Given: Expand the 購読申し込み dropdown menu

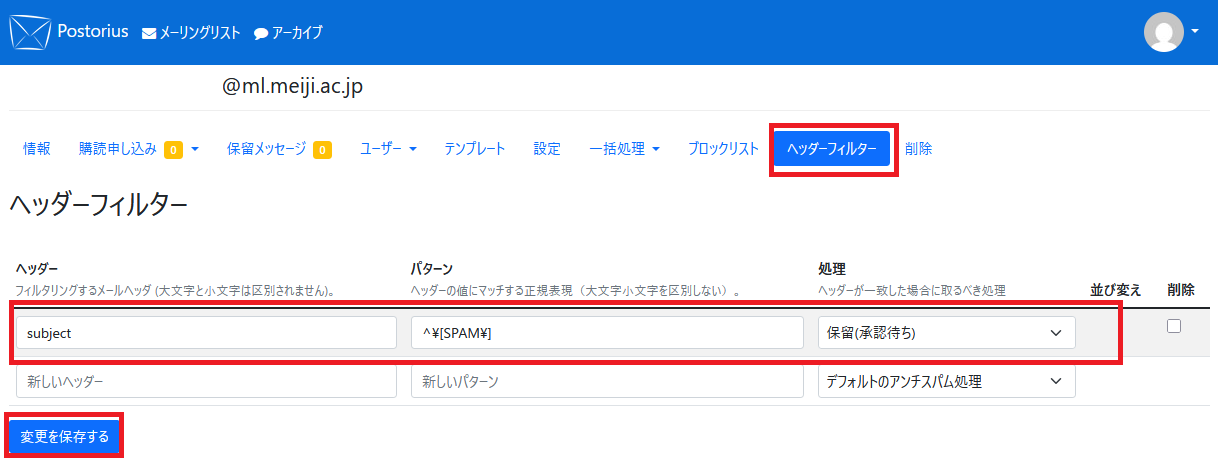Looking at the screenshot, I should pos(195,149).
